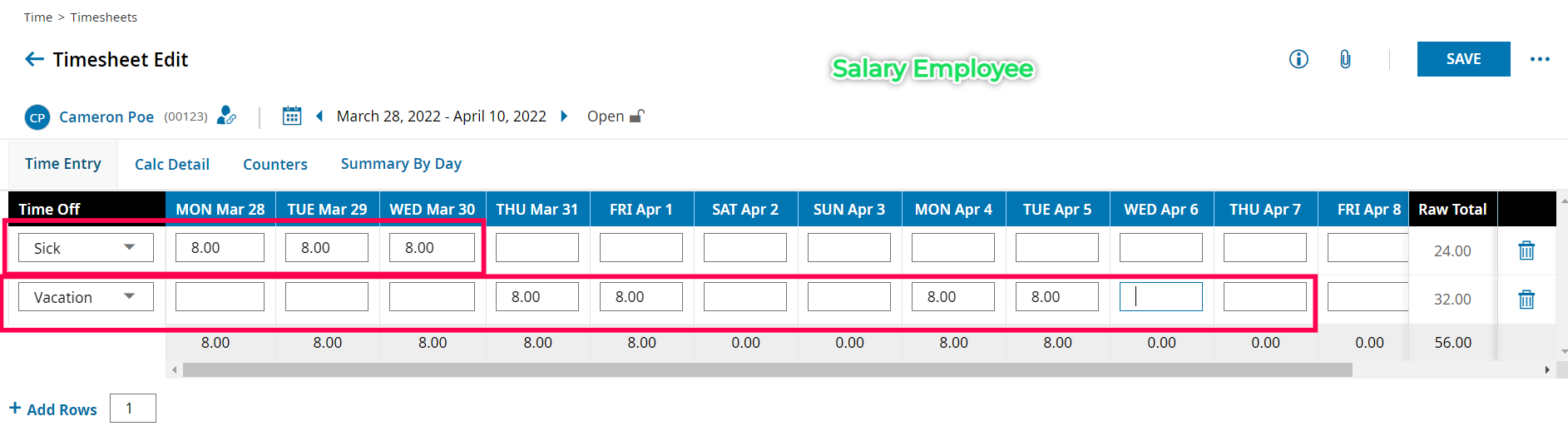Viewport: 1568px width, 441px height.
Task: Click the pay period date range text
Action: (x=442, y=116)
